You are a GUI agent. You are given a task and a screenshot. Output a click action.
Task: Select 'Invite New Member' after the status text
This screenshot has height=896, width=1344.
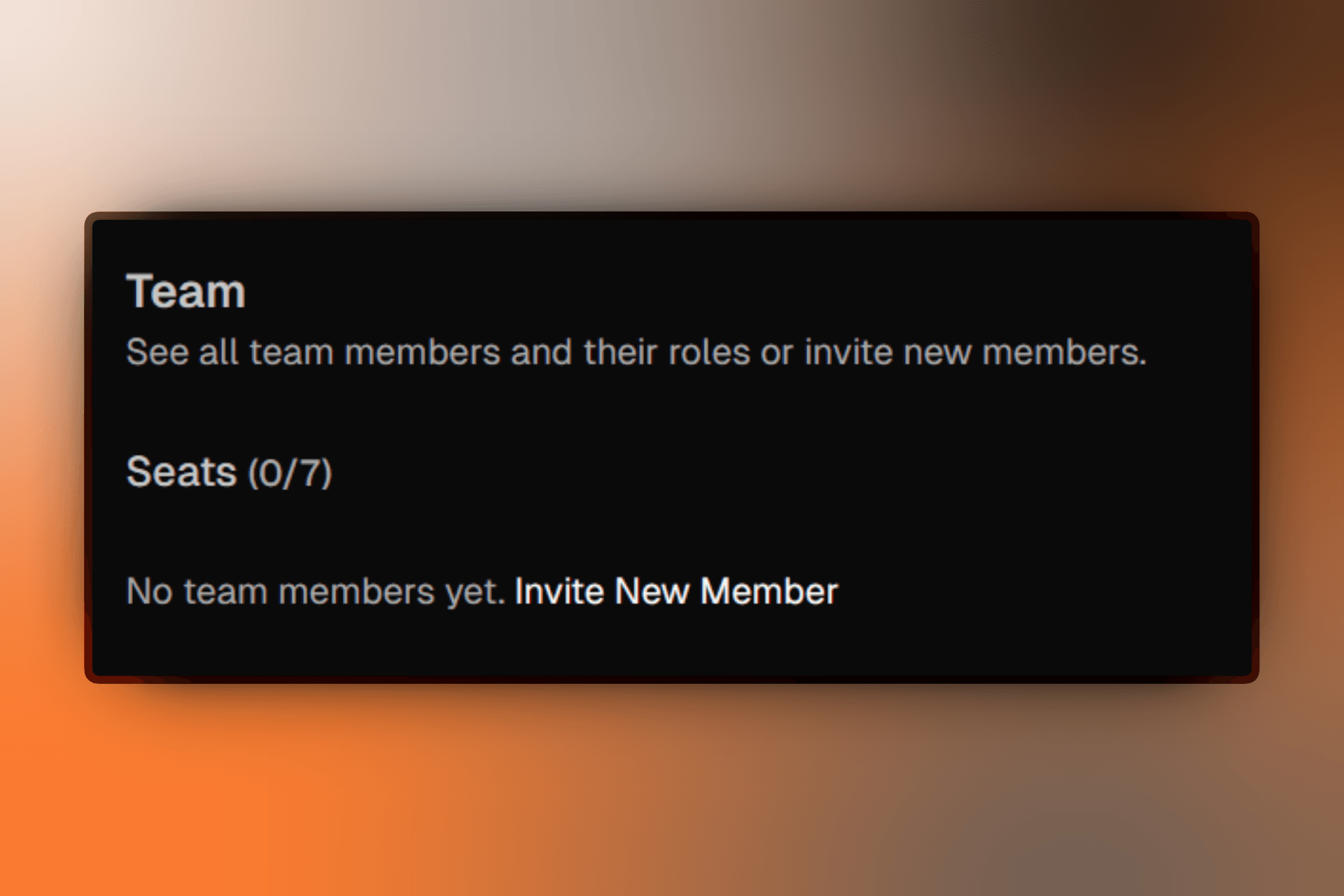tap(675, 590)
